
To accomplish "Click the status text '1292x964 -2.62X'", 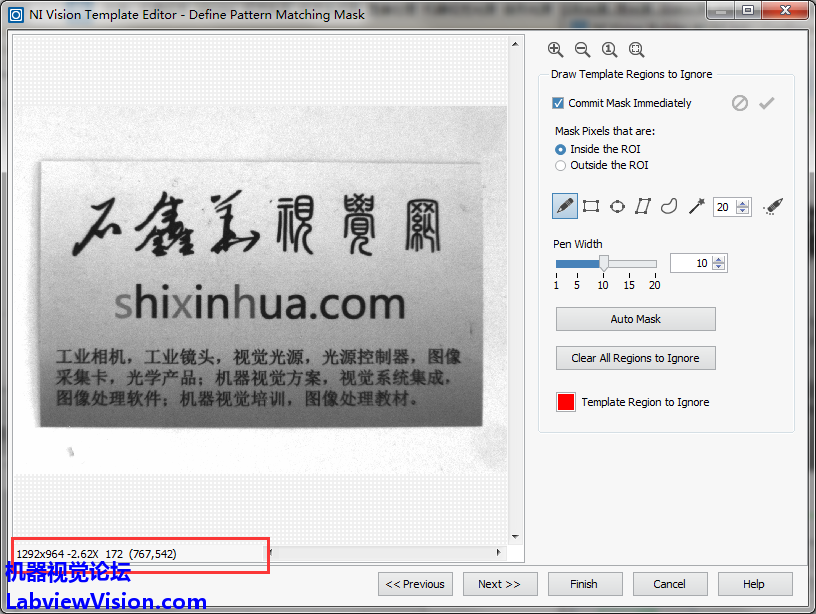I will click(x=58, y=554).
